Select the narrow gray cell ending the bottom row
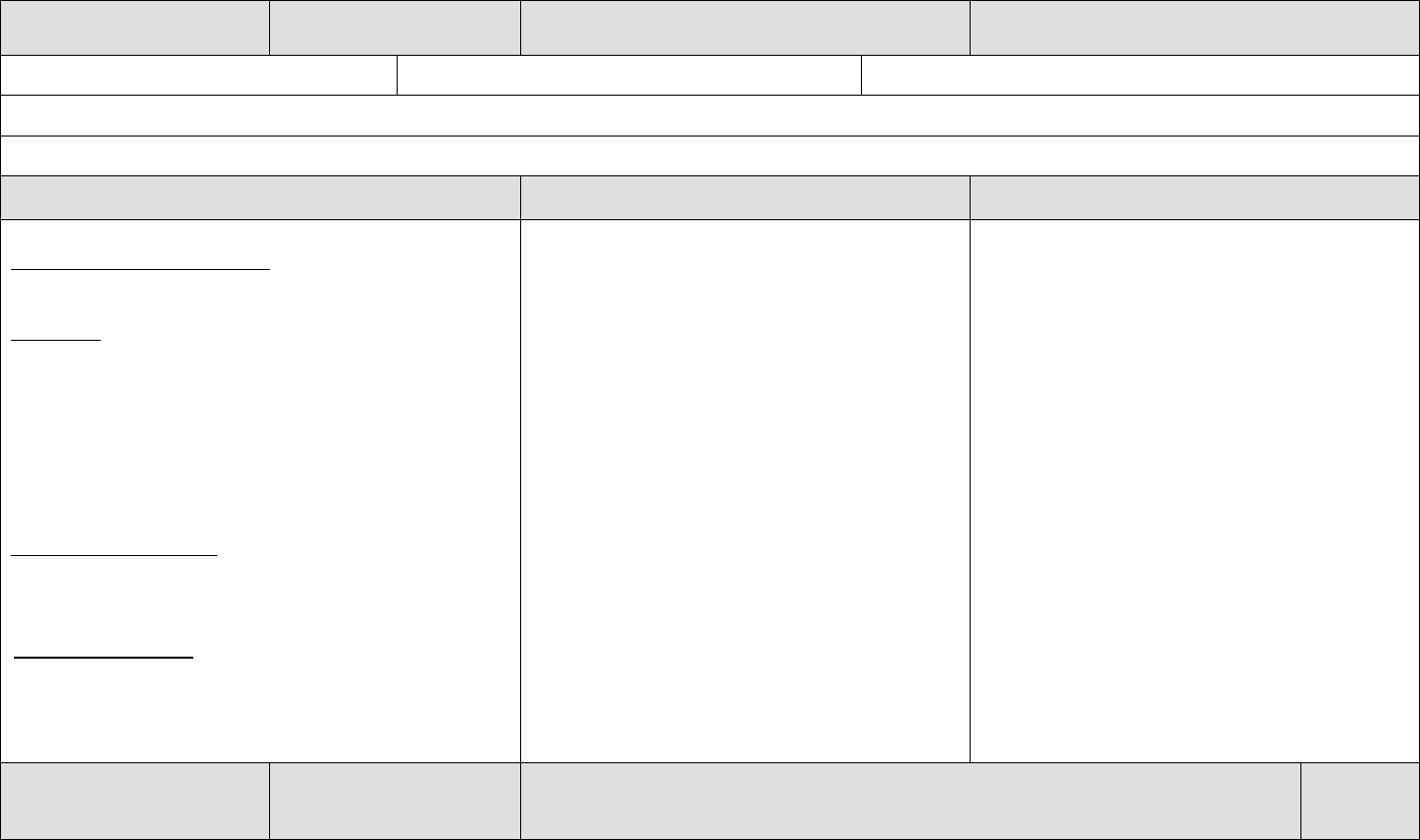The width and height of the screenshot is (1420, 840). coord(1360,801)
